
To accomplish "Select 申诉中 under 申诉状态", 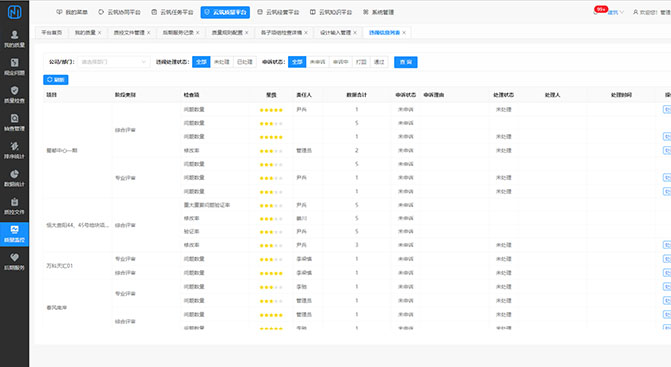I will (x=341, y=62).
